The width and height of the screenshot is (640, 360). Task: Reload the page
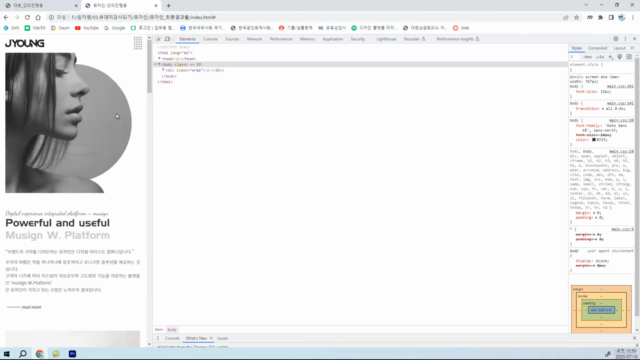coord(27,18)
